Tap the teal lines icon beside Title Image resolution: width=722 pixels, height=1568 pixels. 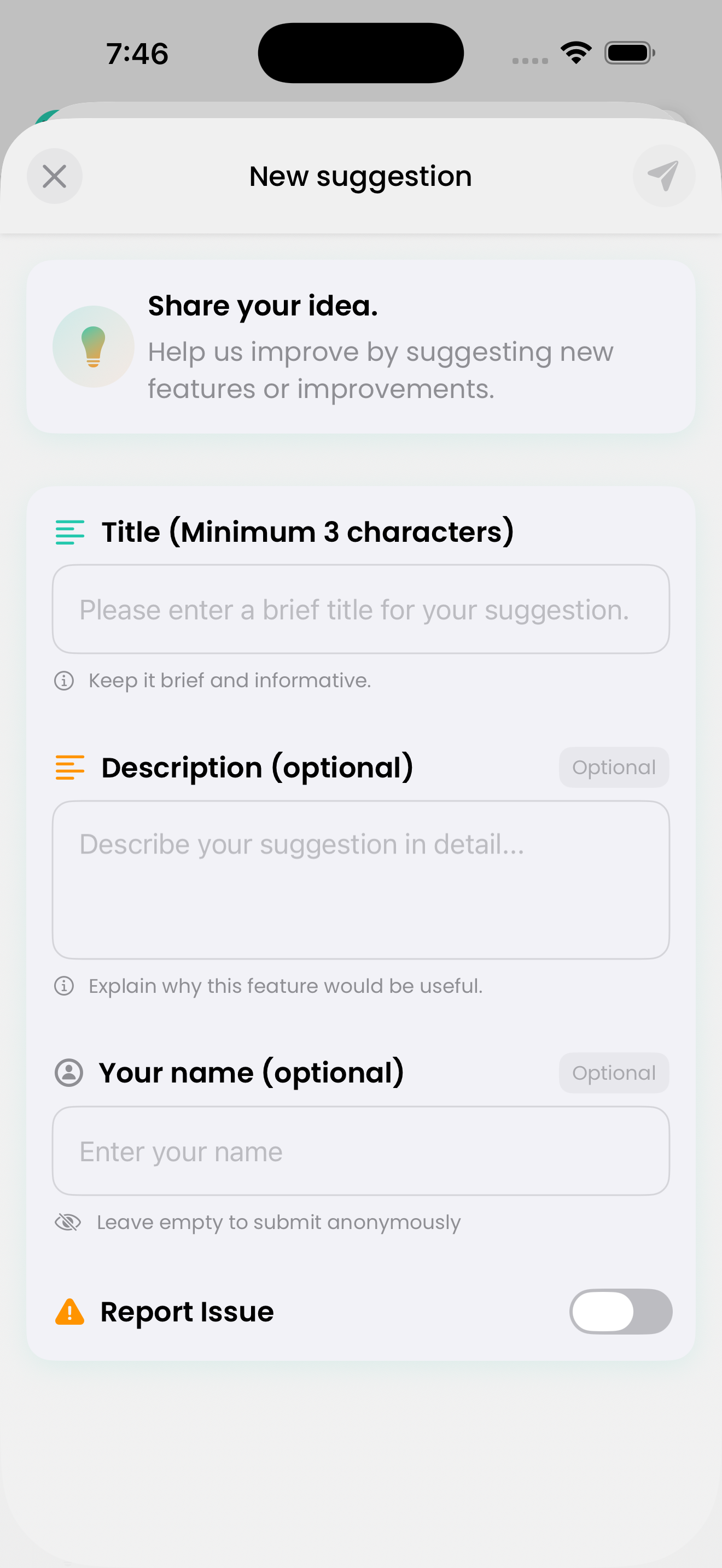70,532
